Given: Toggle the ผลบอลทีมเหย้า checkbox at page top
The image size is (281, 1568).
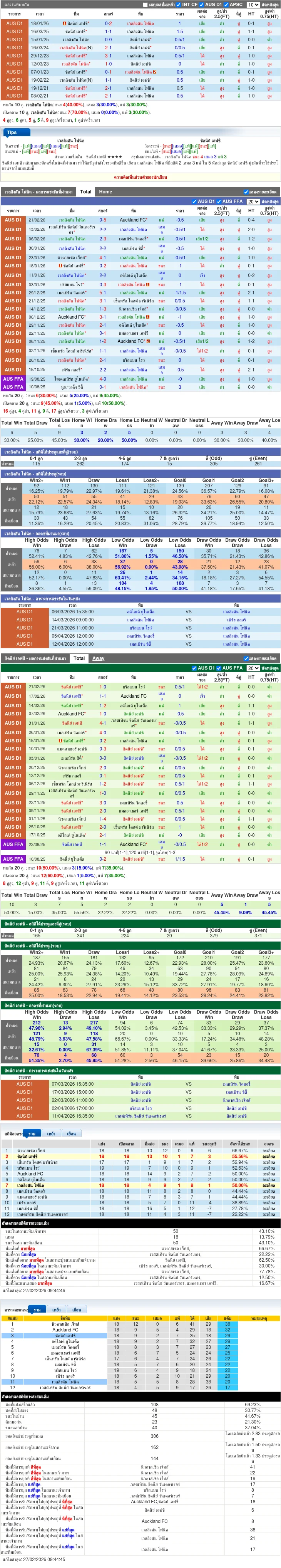Looking at the screenshot, I should click(145, 4).
